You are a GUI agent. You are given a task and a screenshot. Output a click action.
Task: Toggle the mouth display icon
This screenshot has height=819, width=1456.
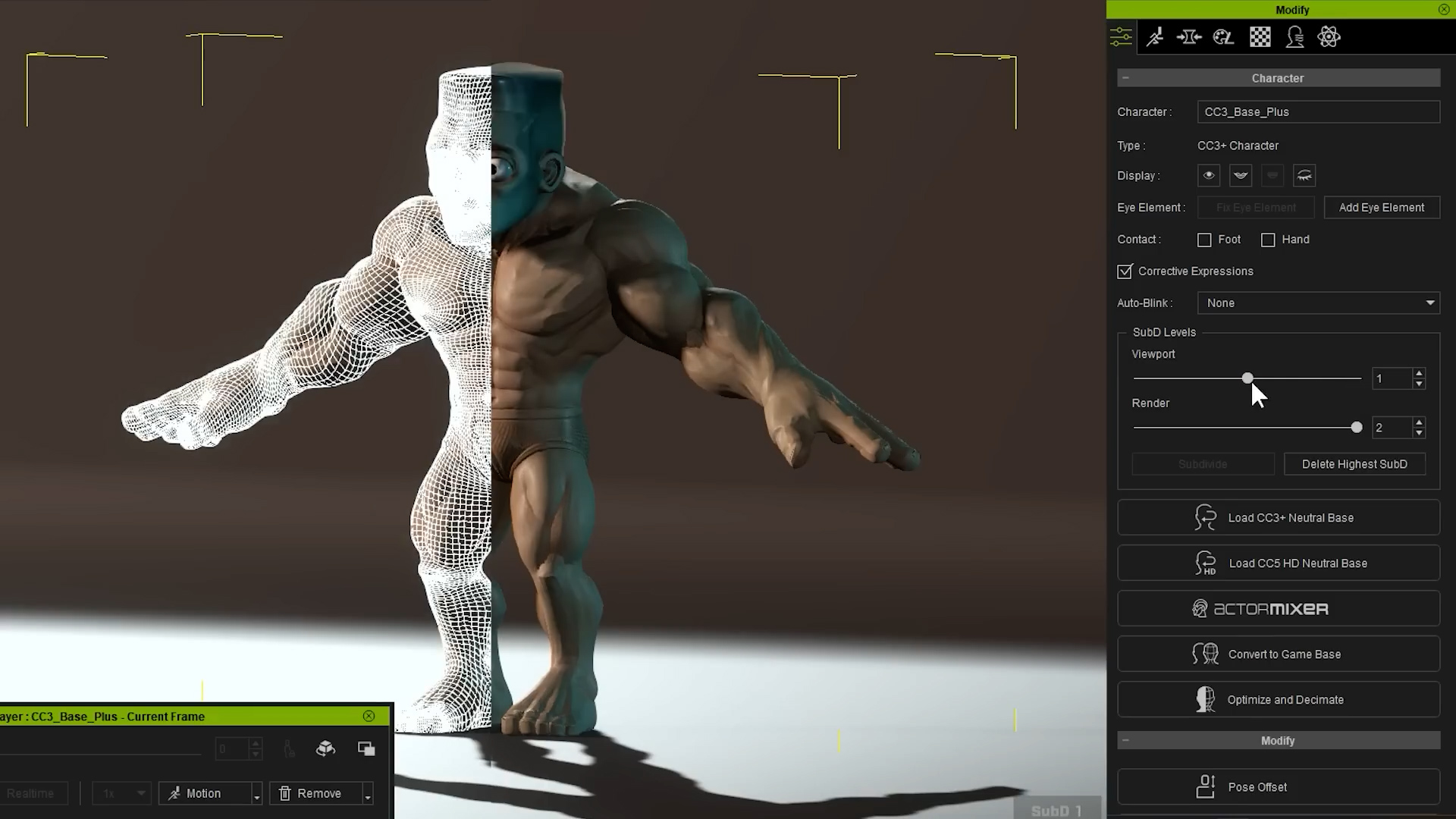(1241, 176)
